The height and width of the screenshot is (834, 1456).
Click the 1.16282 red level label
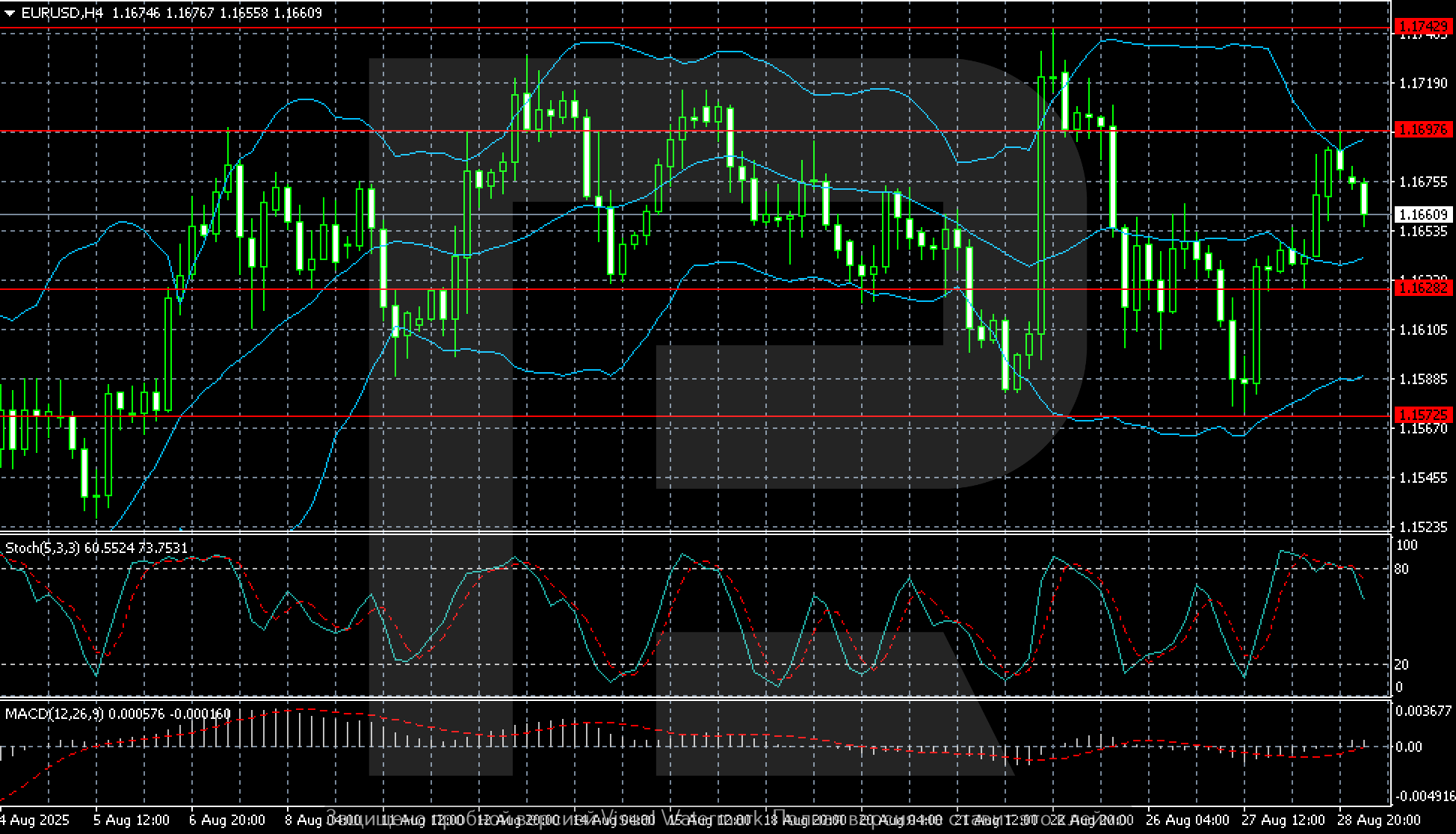pyautogui.click(x=1423, y=288)
